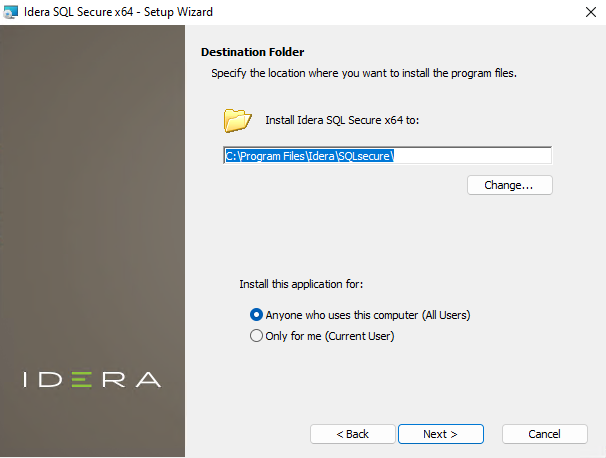Click the 'Install Idera SQL Secure x64 to:' label

tap(342, 120)
